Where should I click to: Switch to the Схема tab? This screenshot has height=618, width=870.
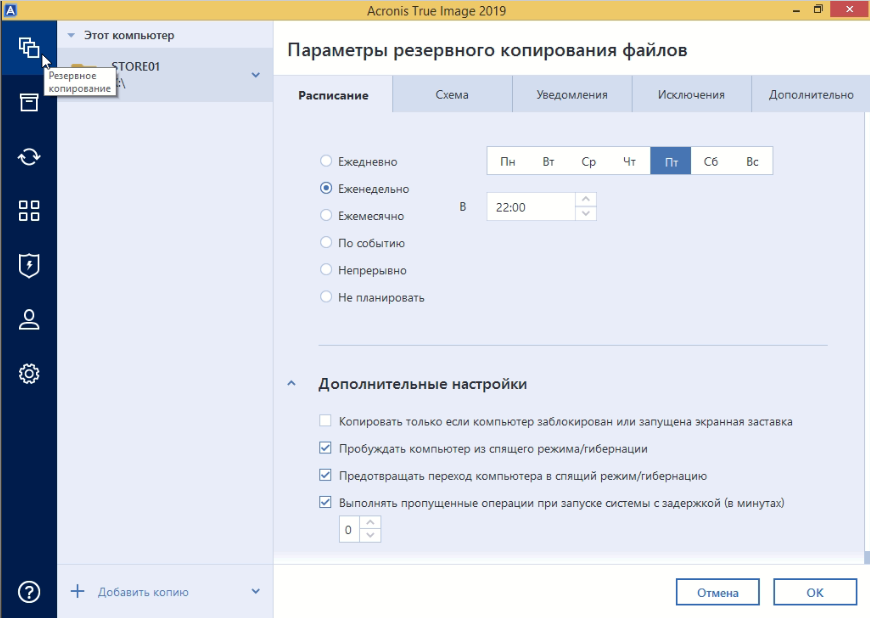[x=452, y=94]
